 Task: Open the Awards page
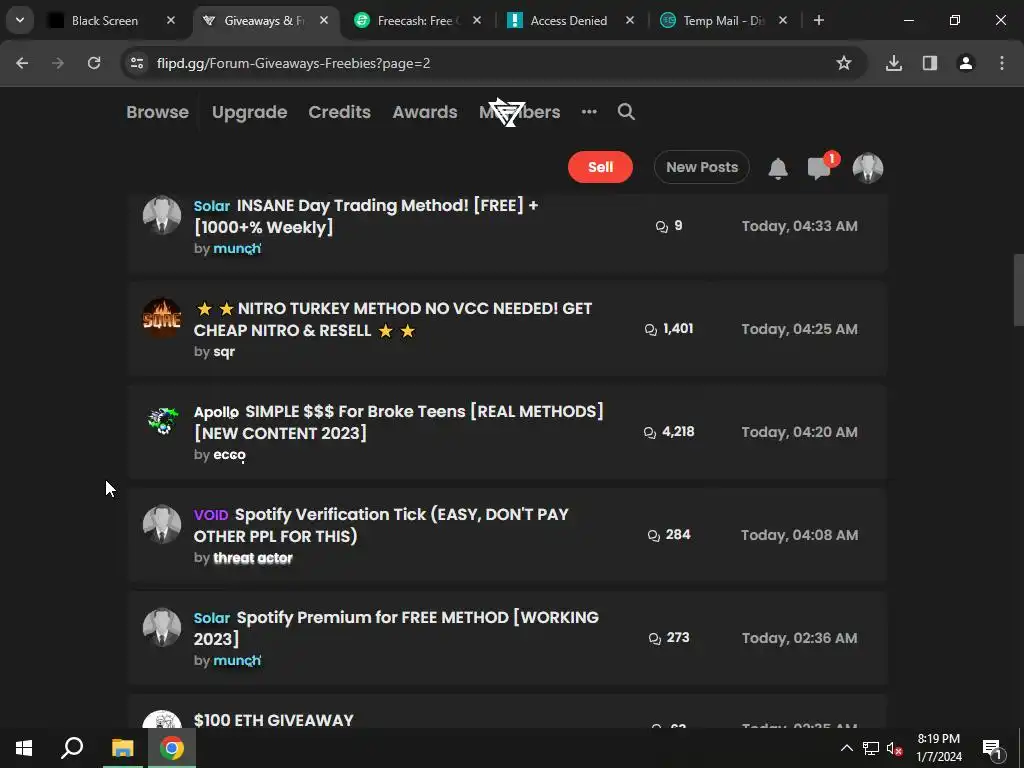[424, 112]
